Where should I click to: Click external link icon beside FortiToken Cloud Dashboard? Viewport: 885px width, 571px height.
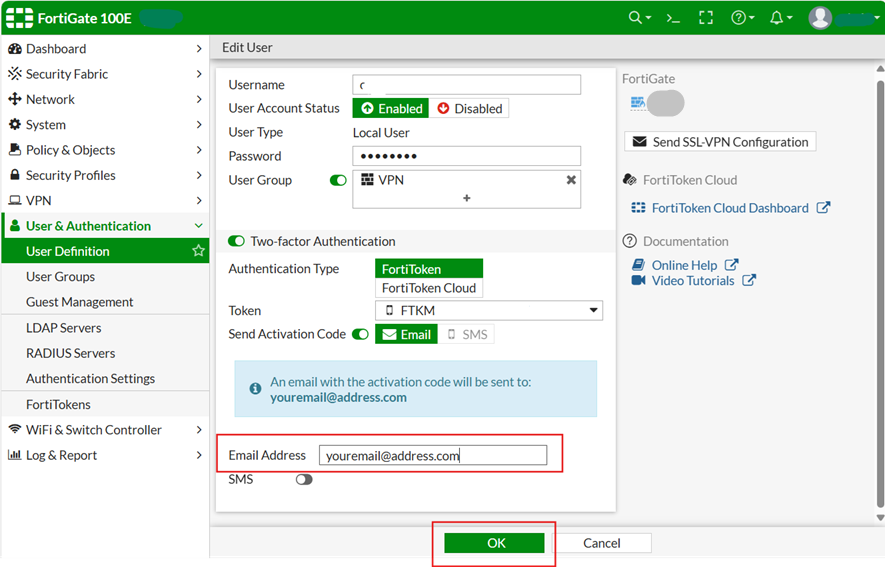point(823,208)
